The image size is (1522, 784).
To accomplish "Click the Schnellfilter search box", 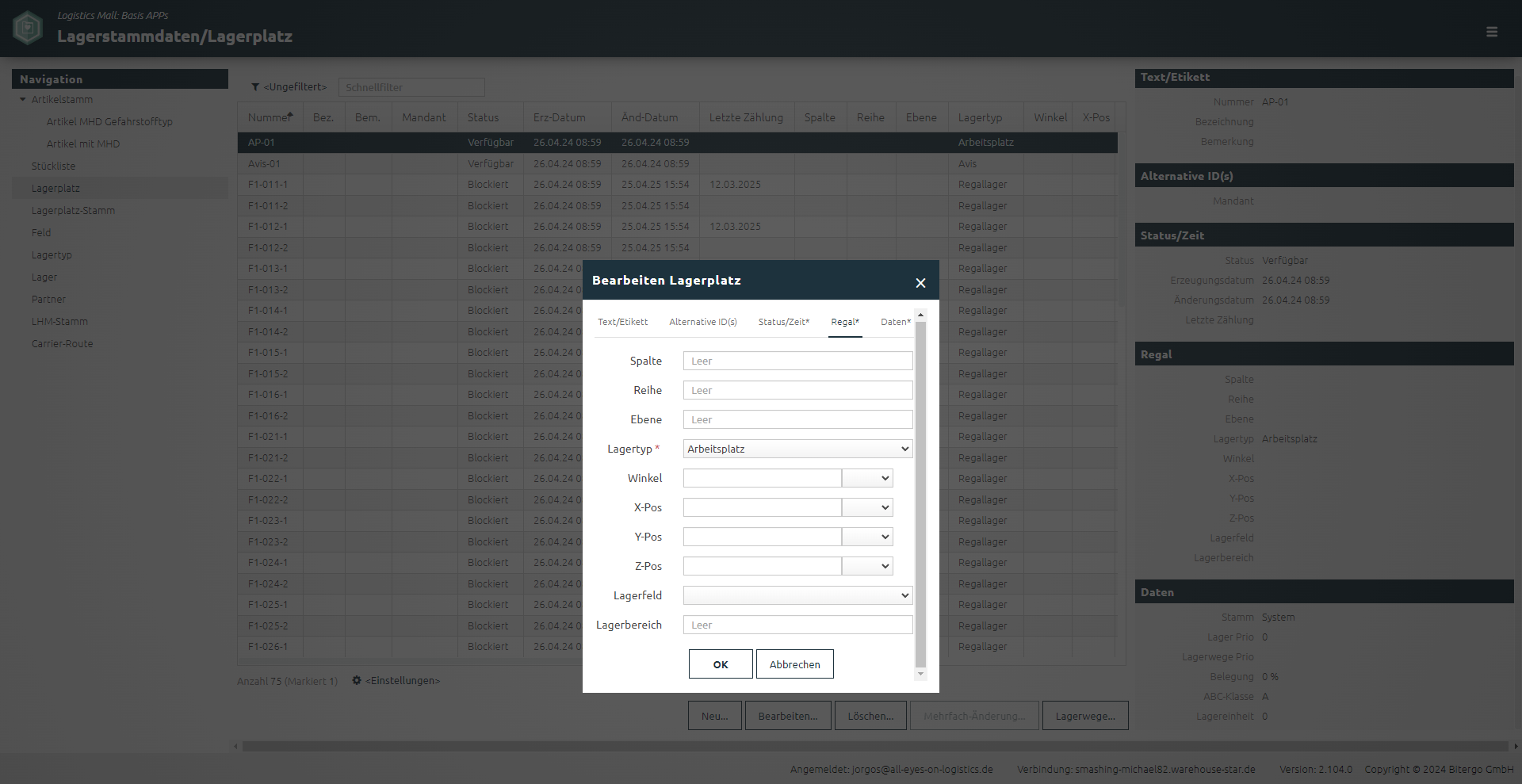I will coord(411,87).
